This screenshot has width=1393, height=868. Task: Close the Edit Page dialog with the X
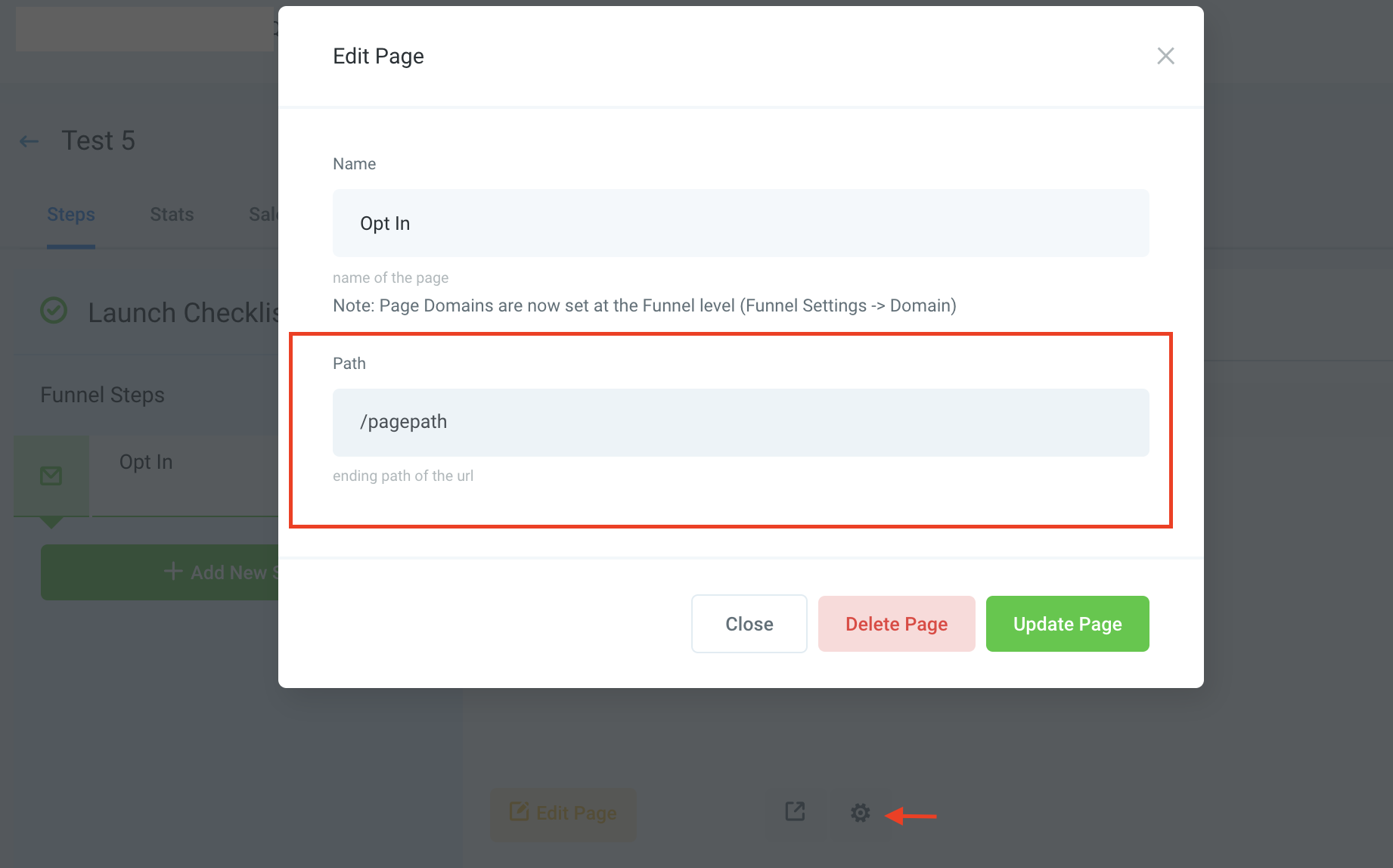(1165, 56)
